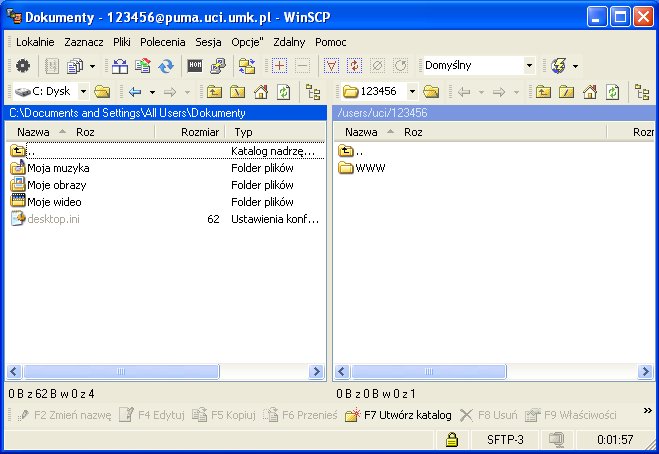Open the Sesja menu
The image size is (659, 454).
pos(208,42)
